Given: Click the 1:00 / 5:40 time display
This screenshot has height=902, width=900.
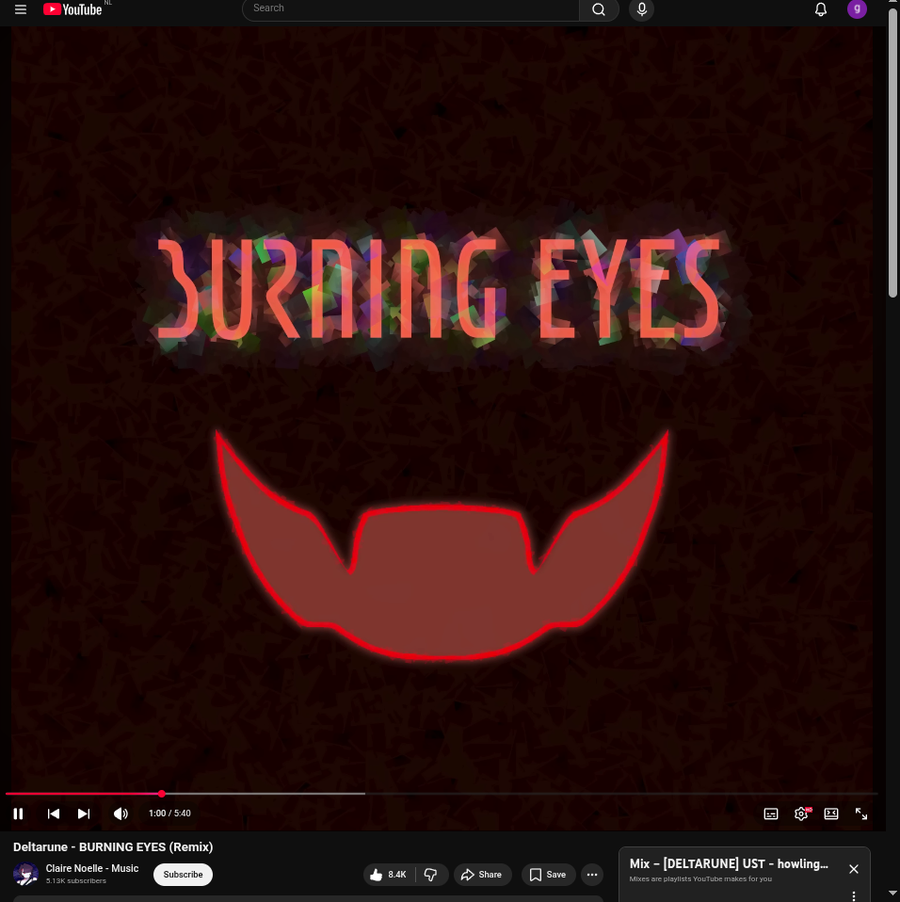Looking at the screenshot, I should [170, 813].
